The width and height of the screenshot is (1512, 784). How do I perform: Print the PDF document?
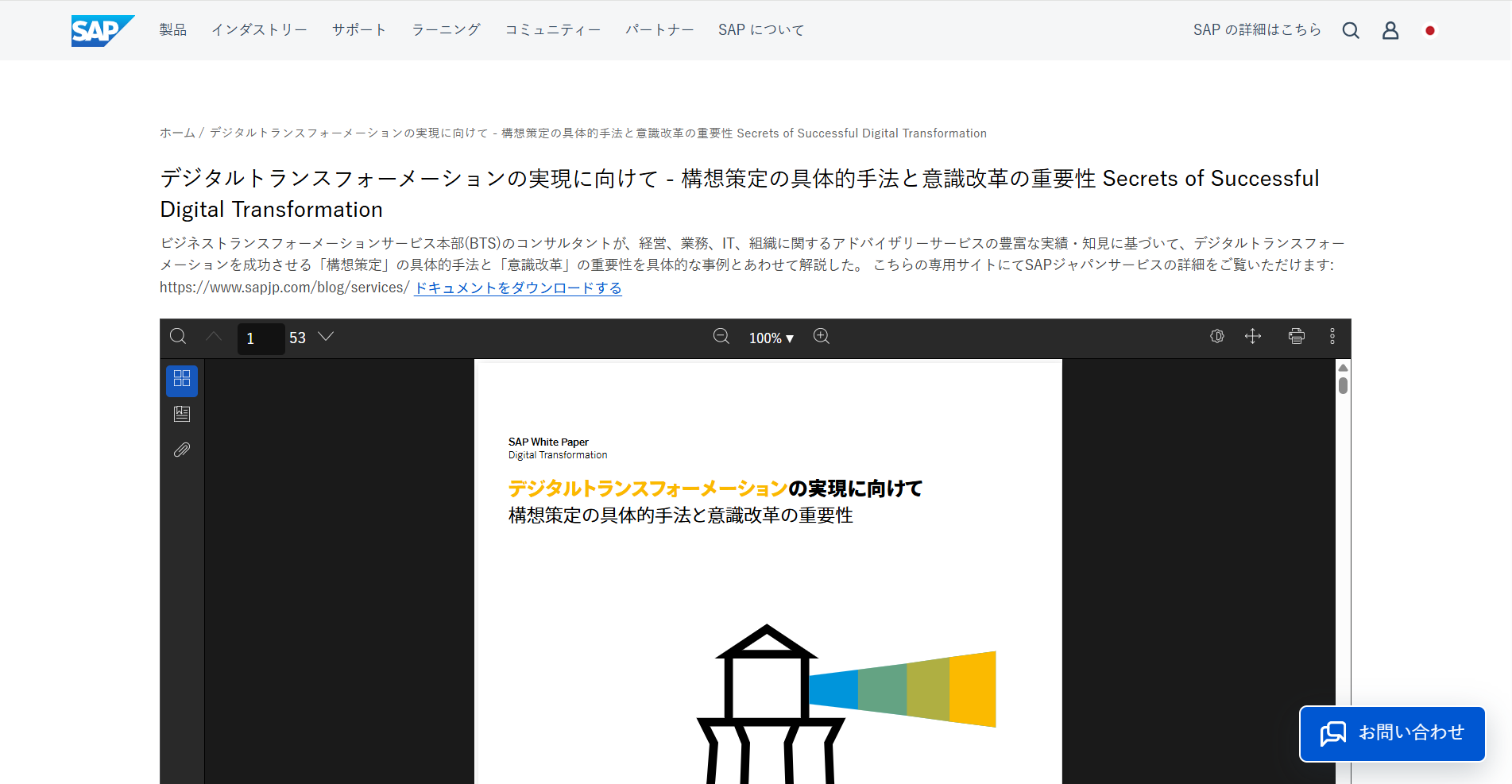[x=1297, y=337]
